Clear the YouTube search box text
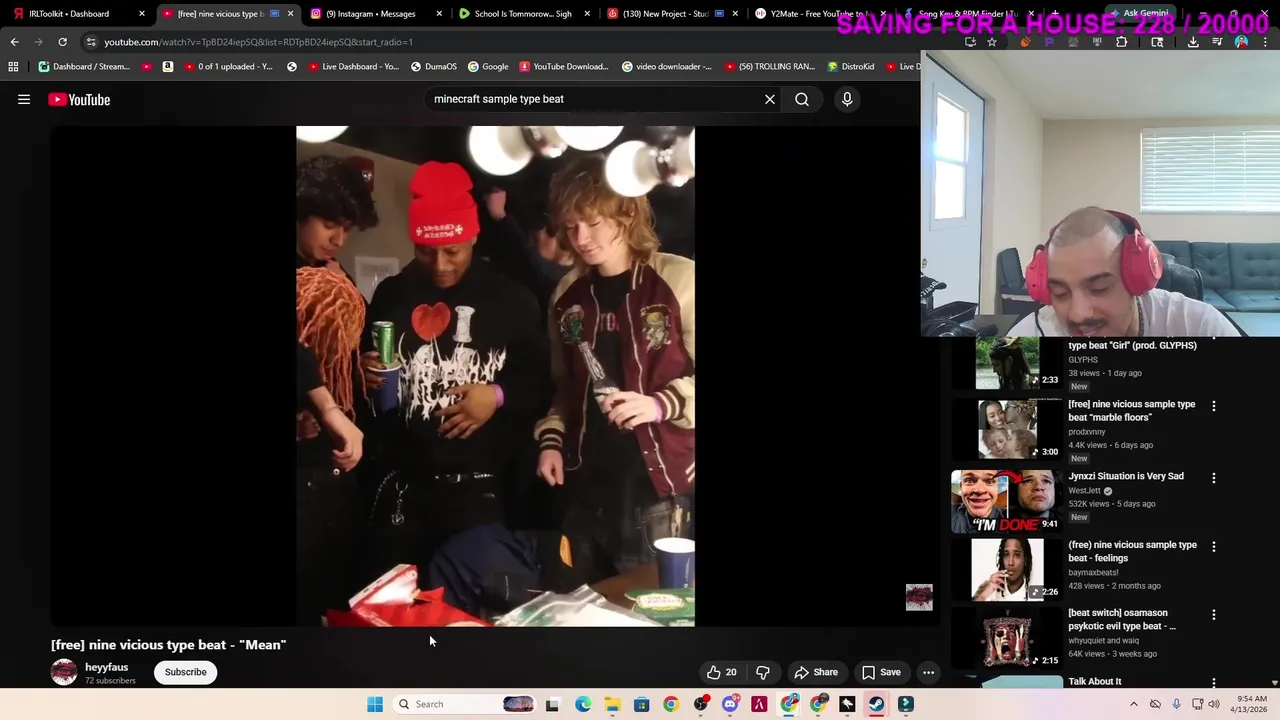This screenshot has width=1280, height=720. pos(770,99)
